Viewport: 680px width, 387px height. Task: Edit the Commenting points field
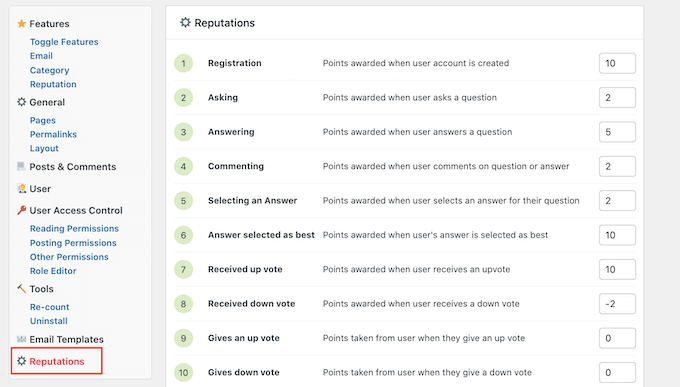617,166
